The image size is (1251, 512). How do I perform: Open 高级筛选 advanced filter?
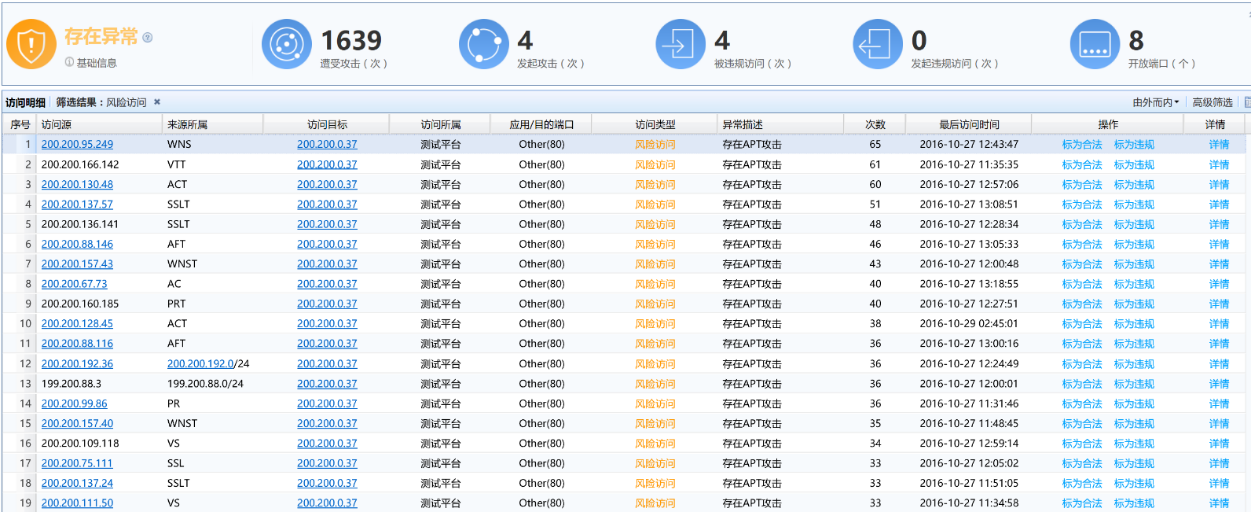[1211, 102]
